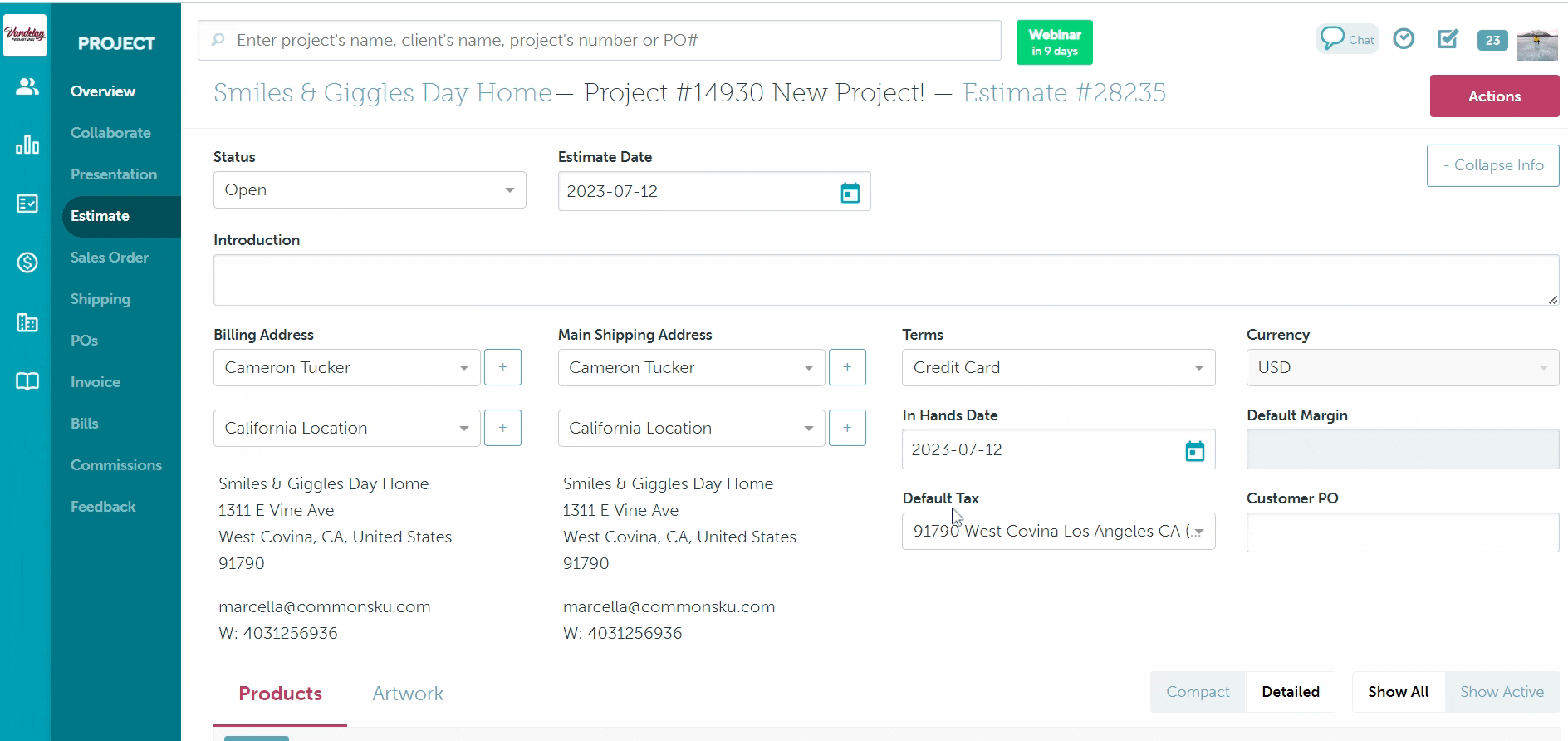Viewport: 1568px width, 741px height.
Task: Click the Actions button
Action: (x=1494, y=96)
